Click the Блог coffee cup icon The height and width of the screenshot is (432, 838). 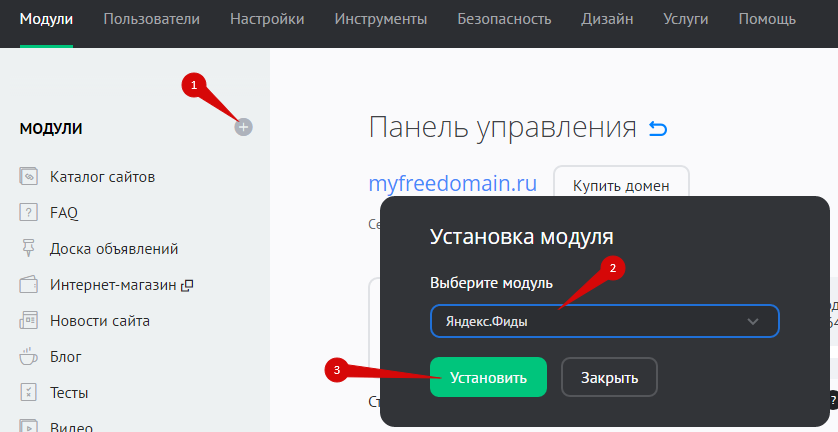28,356
